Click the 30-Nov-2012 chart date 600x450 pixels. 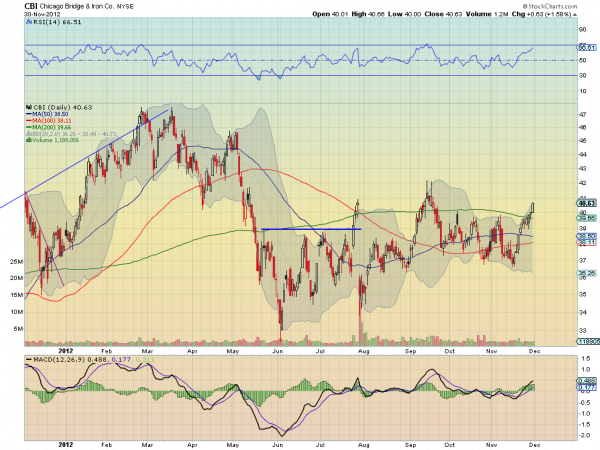click(x=42, y=14)
